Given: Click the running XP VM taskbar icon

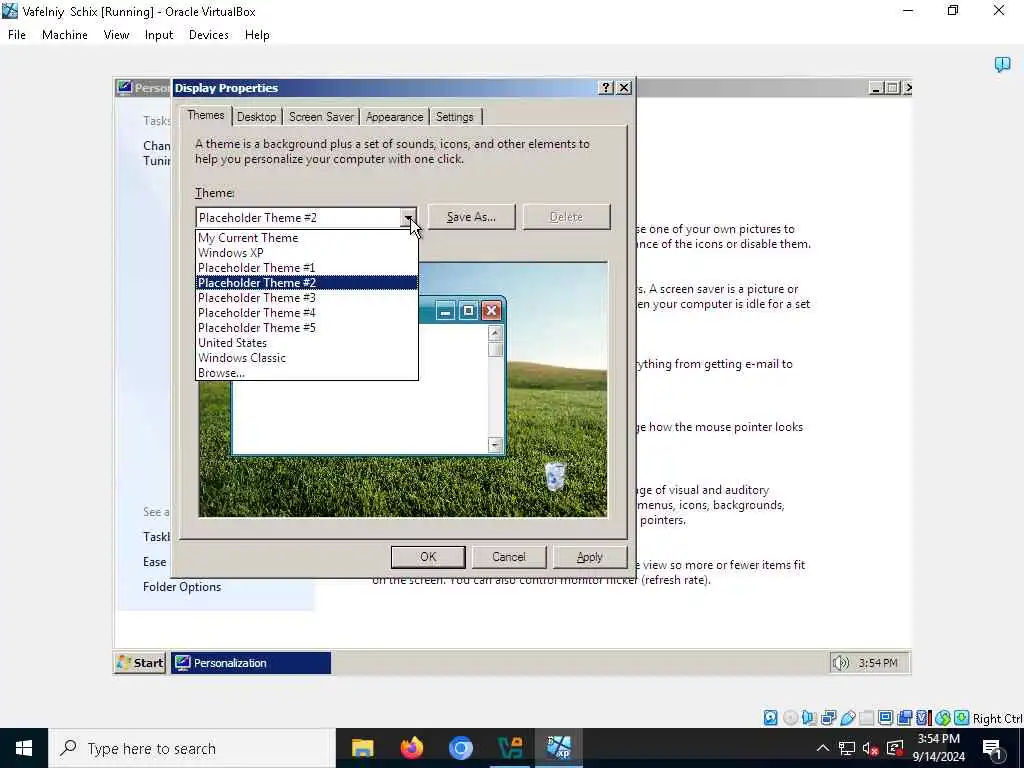Looking at the screenshot, I should tap(559, 748).
